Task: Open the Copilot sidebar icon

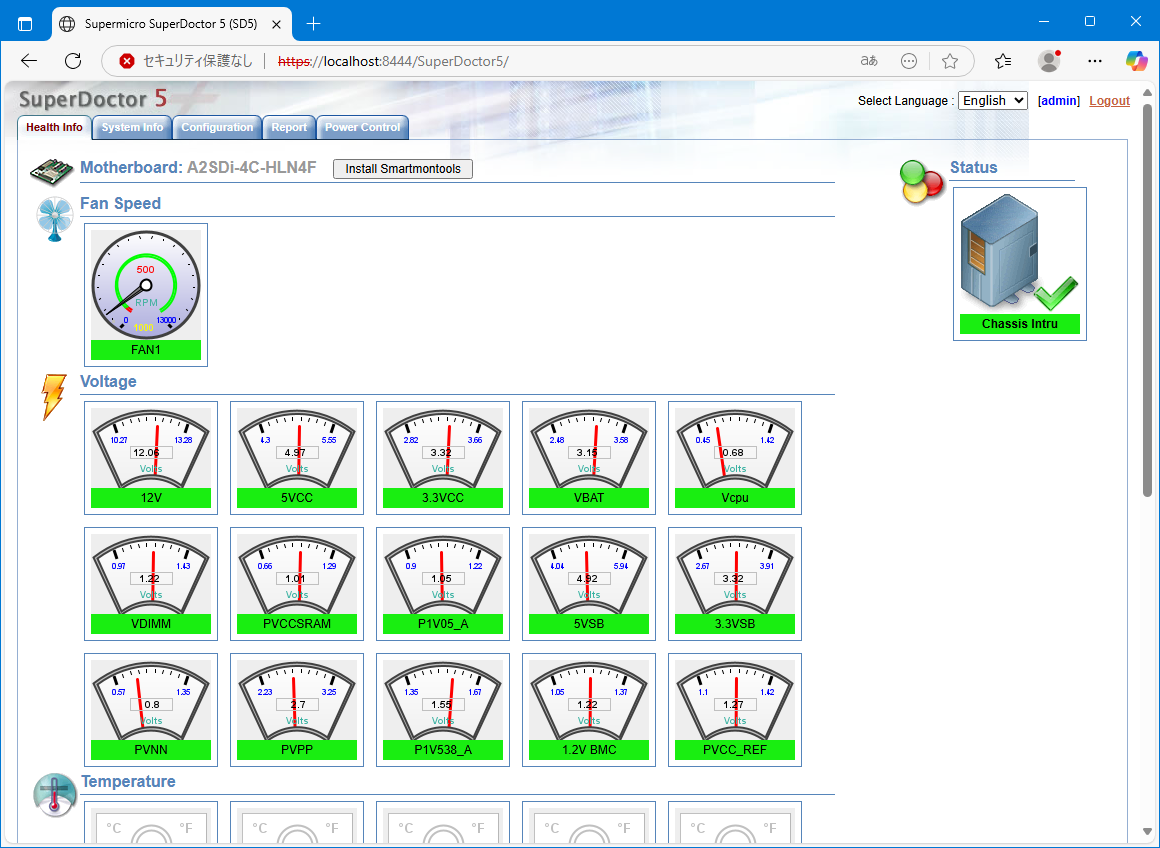Action: click(x=1136, y=61)
